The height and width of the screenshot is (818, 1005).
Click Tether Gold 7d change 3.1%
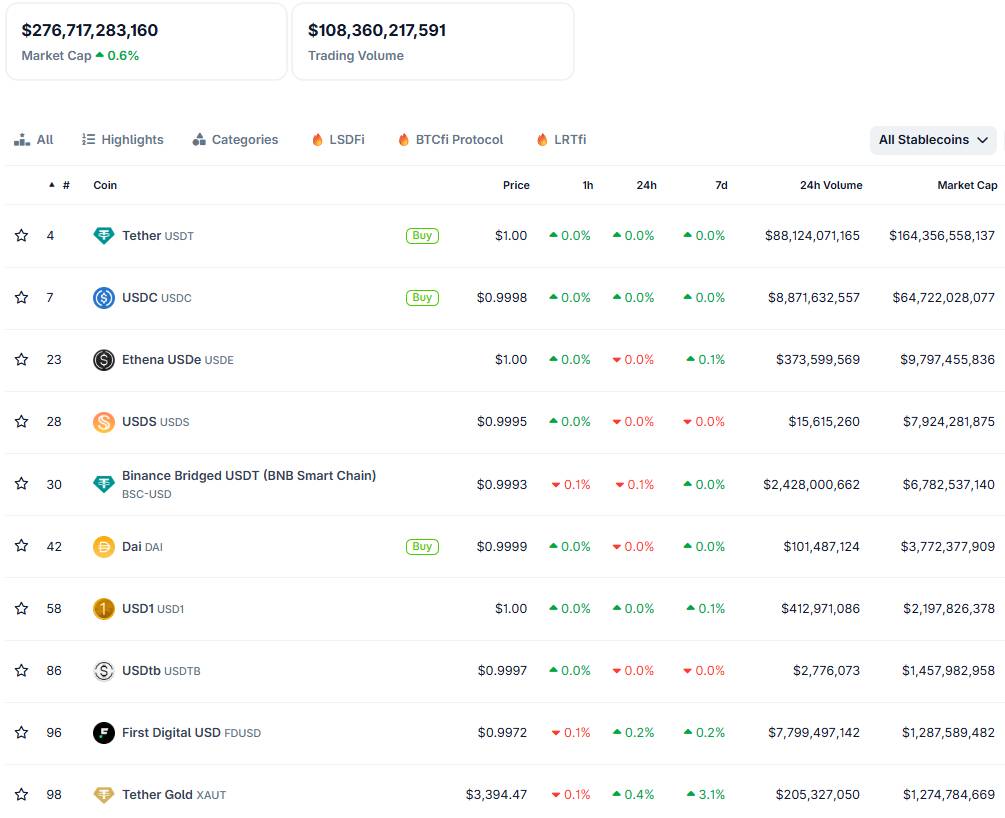pyautogui.click(x=706, y=794)
